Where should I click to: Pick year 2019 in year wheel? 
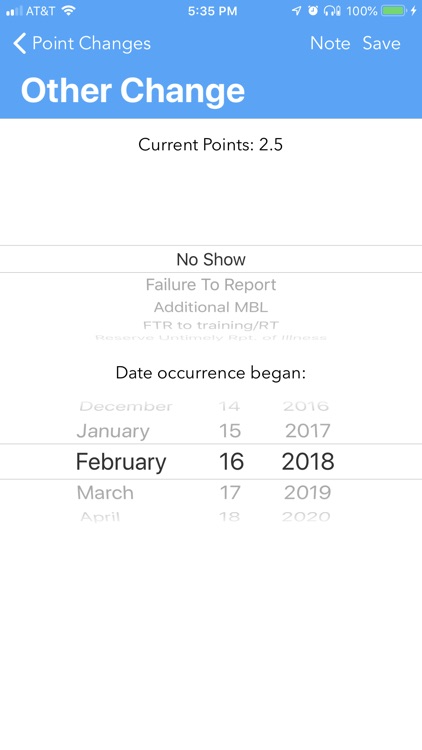pos(308,493)
